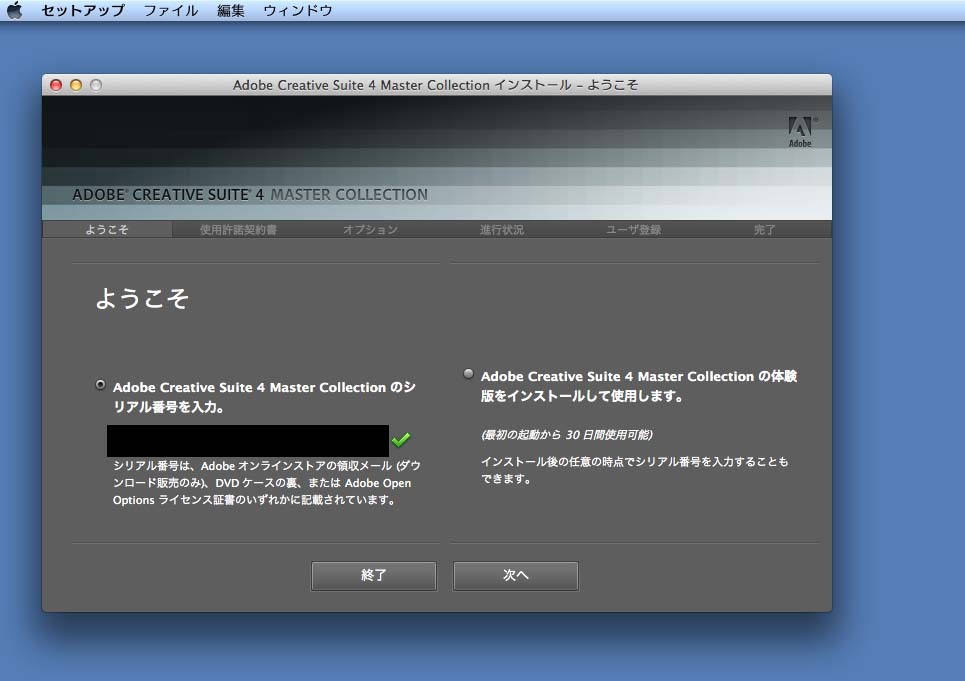
Task: Click the ADOBE CREATIVE SUITE 4 banner title
Action: 250,194
